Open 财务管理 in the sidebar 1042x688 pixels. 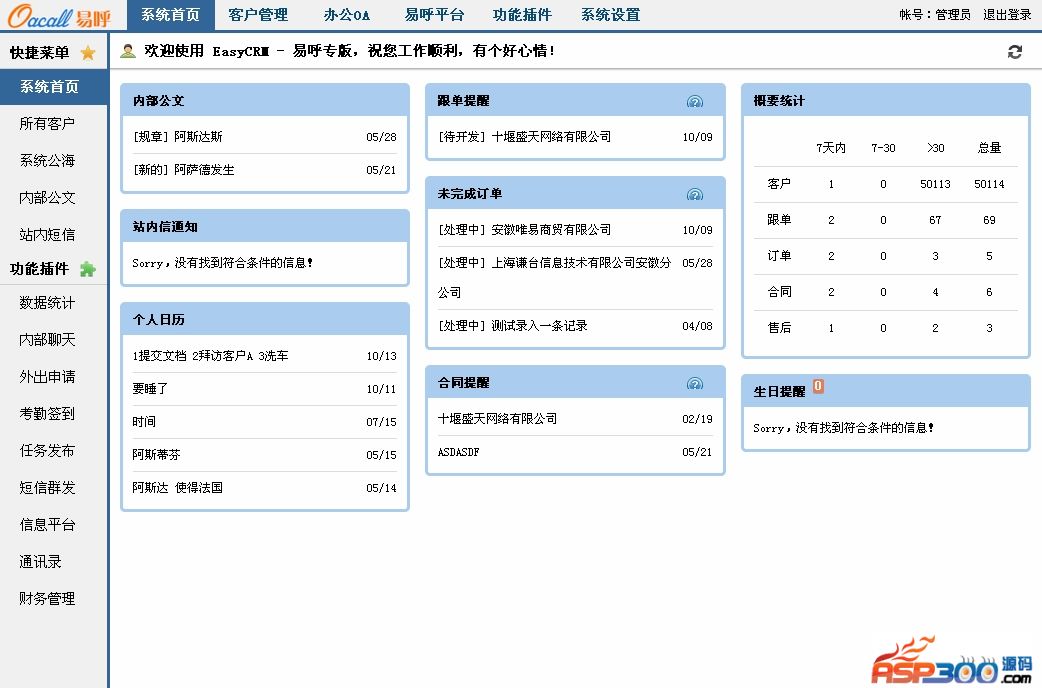pyautogui.click(x=47, y=599)
